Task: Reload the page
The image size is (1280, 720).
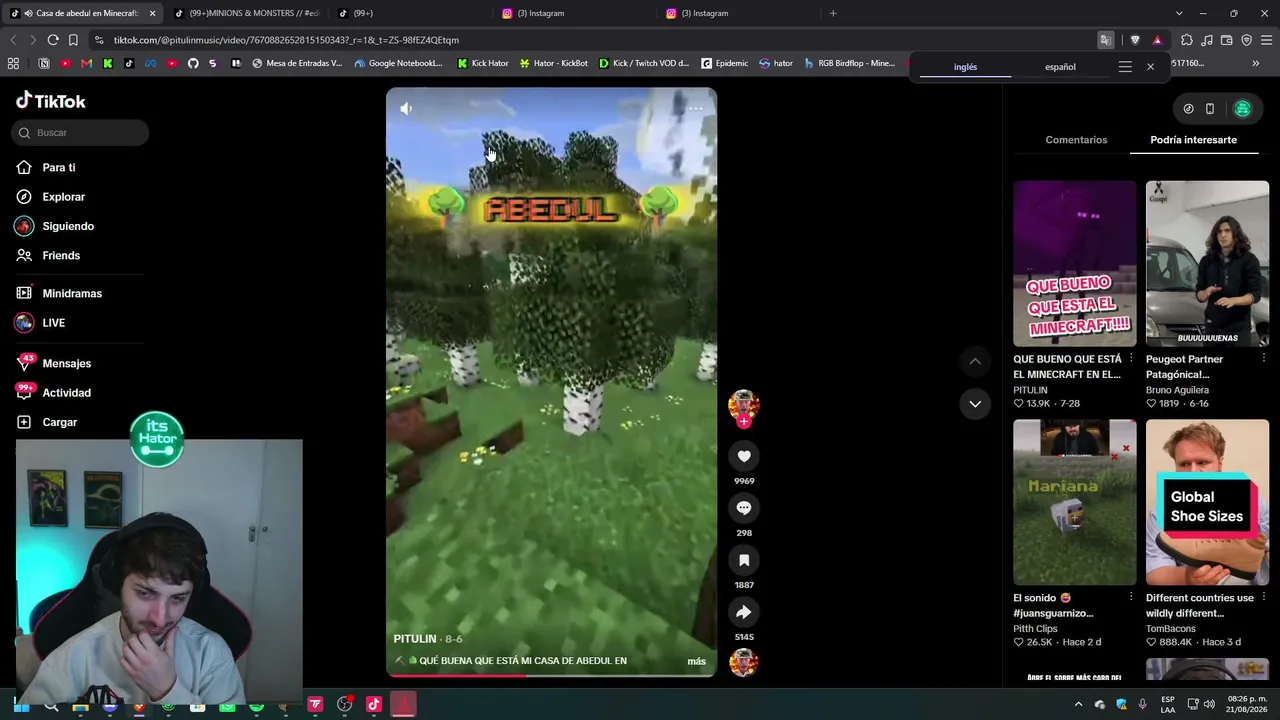Action: (53, 40)
